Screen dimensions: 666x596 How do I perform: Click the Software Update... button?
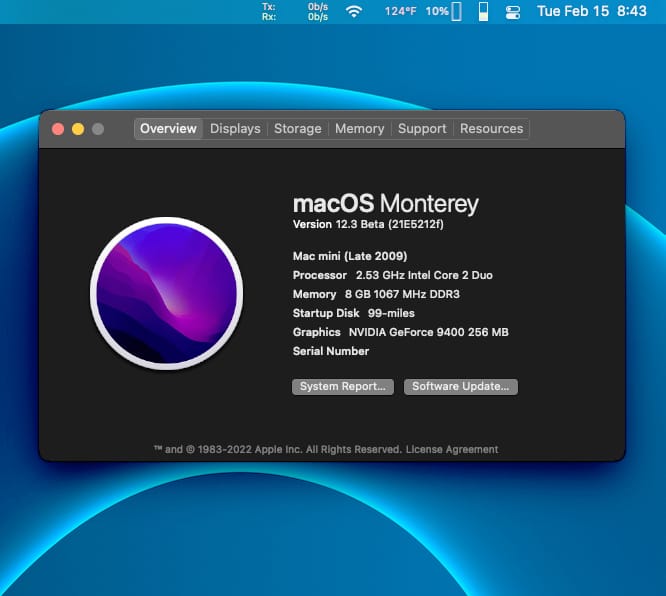click(461, 387)
